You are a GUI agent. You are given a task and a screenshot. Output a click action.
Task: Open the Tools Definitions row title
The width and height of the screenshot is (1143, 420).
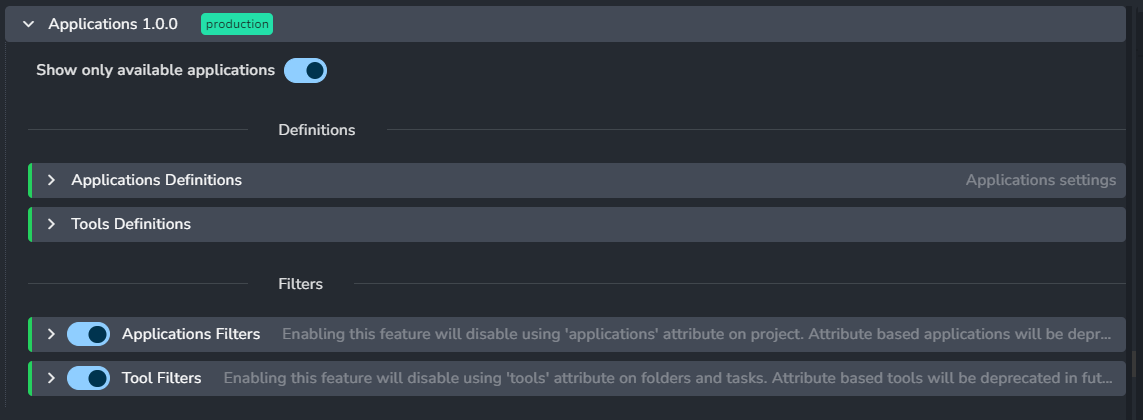tap(131, 224)
